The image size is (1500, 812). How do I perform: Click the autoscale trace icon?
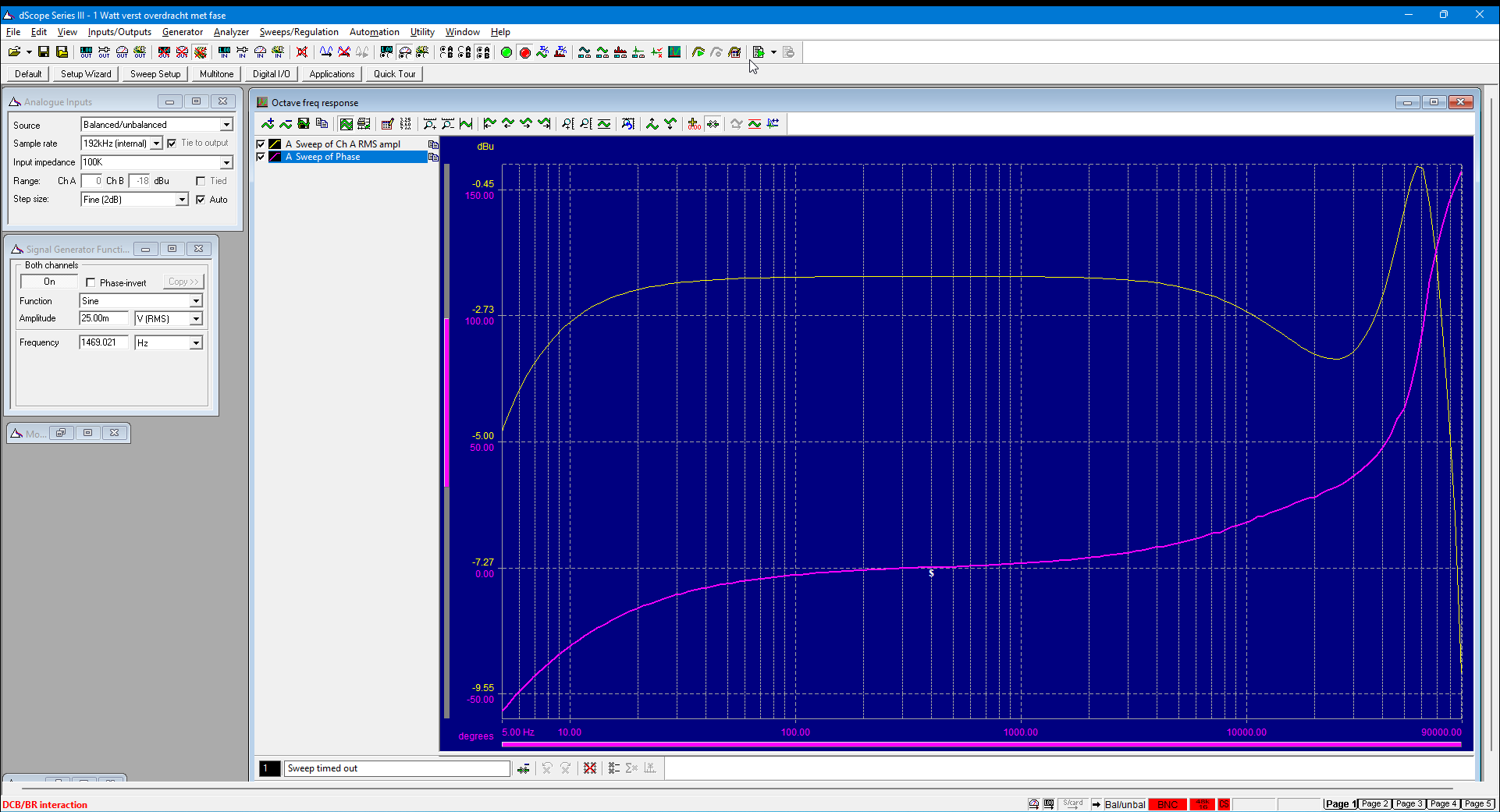tap(466, 123)
